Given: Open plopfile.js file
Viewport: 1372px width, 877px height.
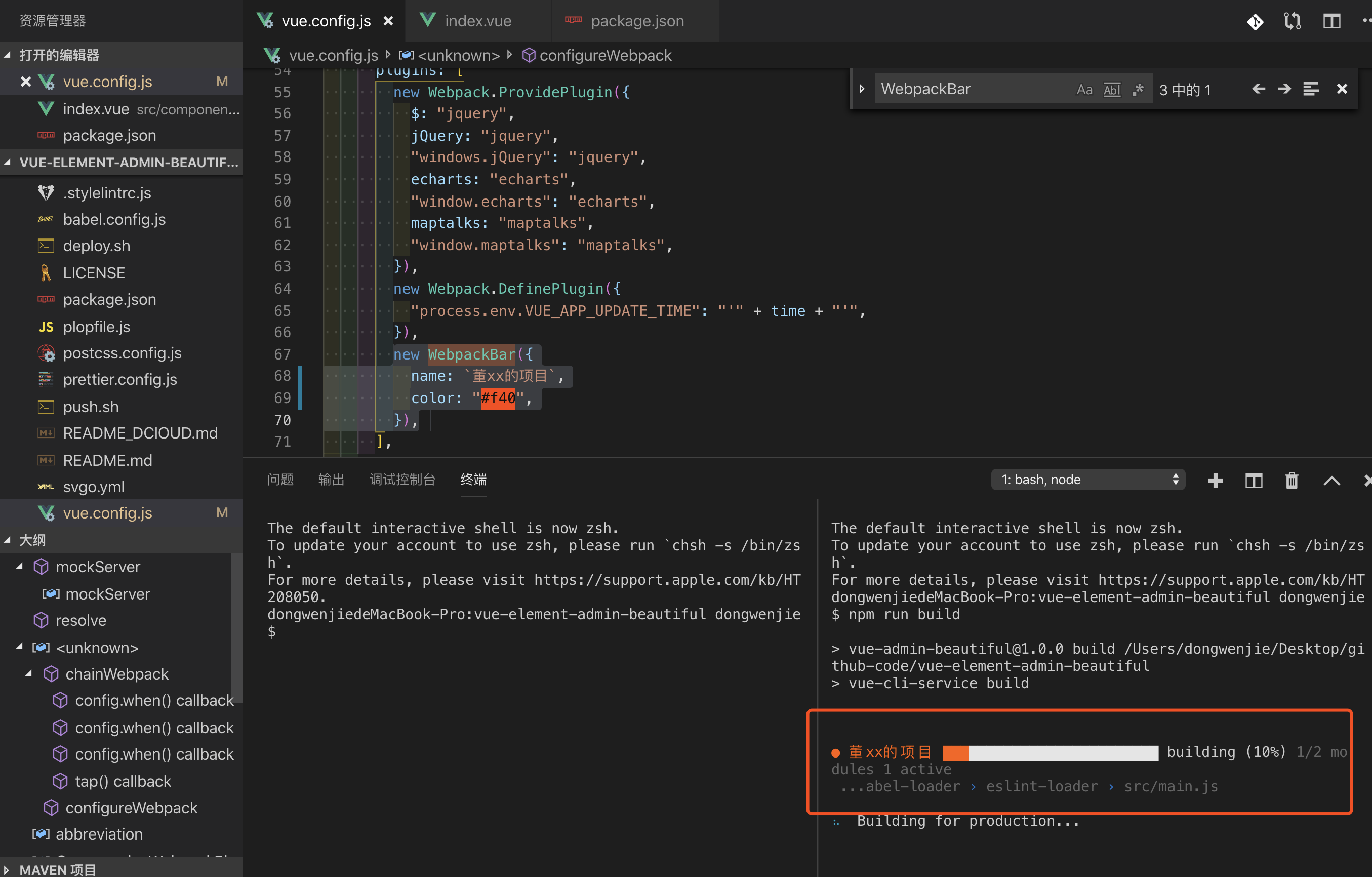Looking at the screenshot, I should [x=122, y=327].
